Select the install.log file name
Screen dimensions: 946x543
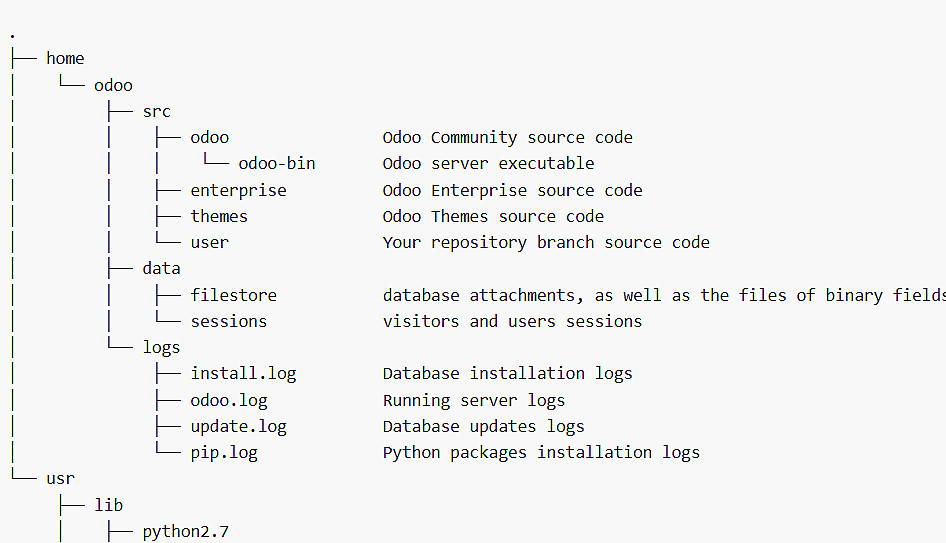pos(243,373)
